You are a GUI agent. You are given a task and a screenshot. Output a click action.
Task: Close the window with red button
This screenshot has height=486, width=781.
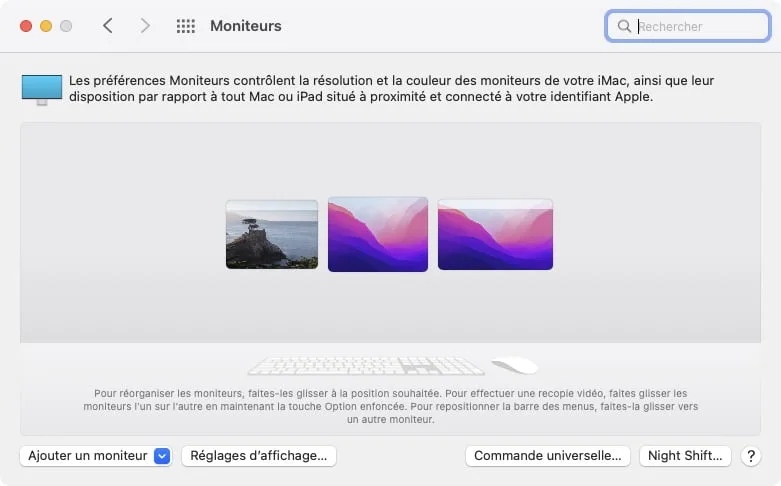point(26,26)
